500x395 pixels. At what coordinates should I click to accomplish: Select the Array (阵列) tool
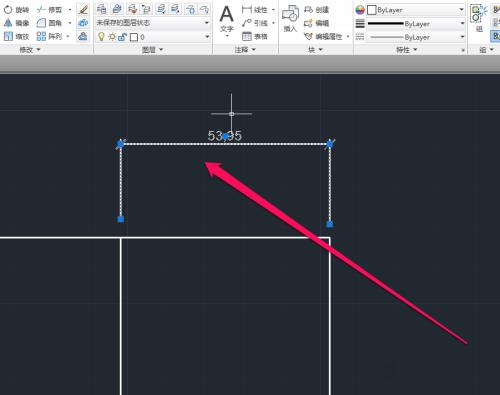point(50,36)
